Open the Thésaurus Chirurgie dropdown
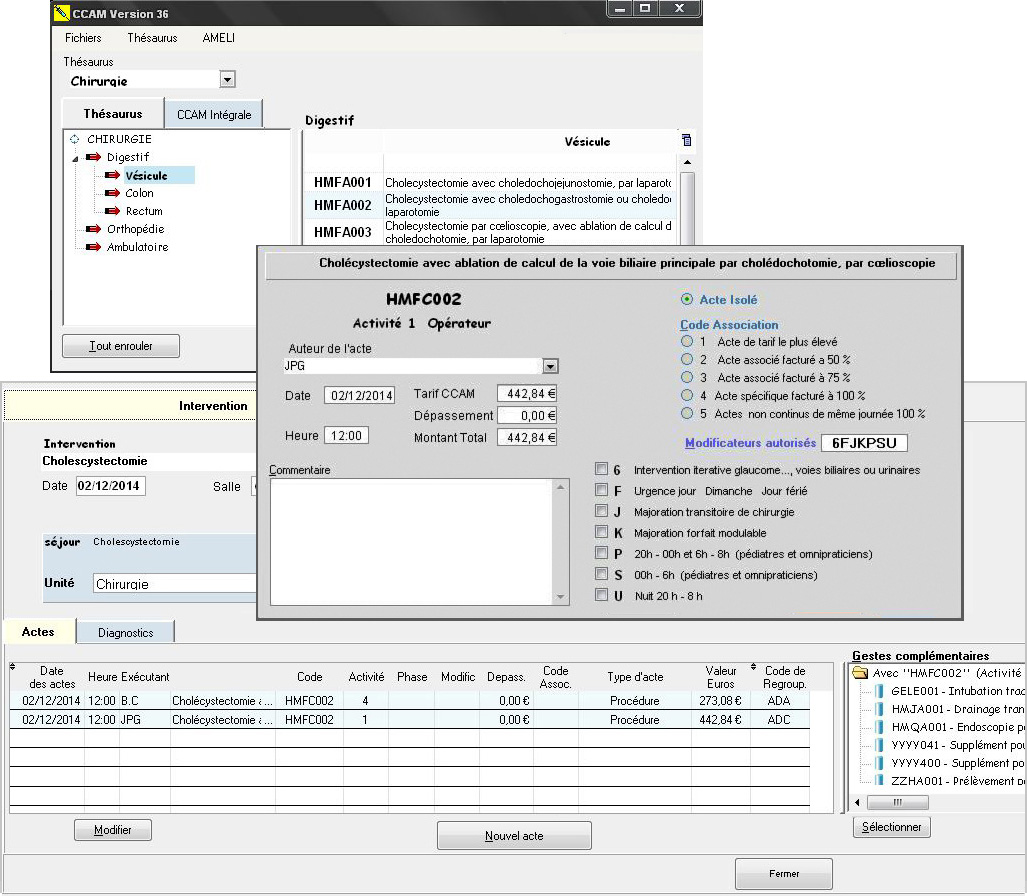 point(227,80)
